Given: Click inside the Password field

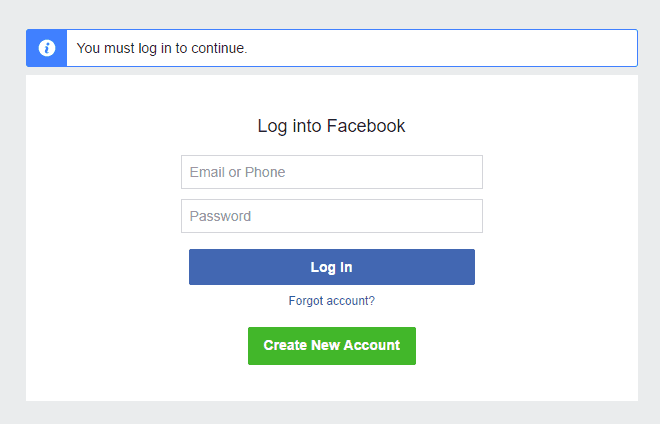Looking at the screenshot, I should (x=331, y=216).
